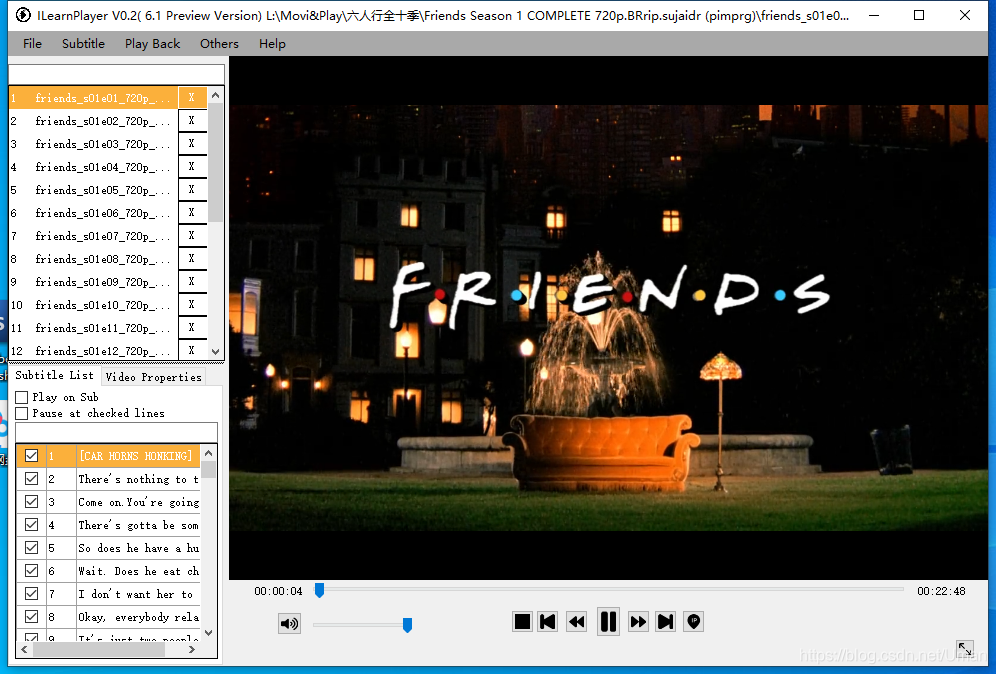Uncheck subtitle line 6 Wait. Does he eat

coord(31,570)
